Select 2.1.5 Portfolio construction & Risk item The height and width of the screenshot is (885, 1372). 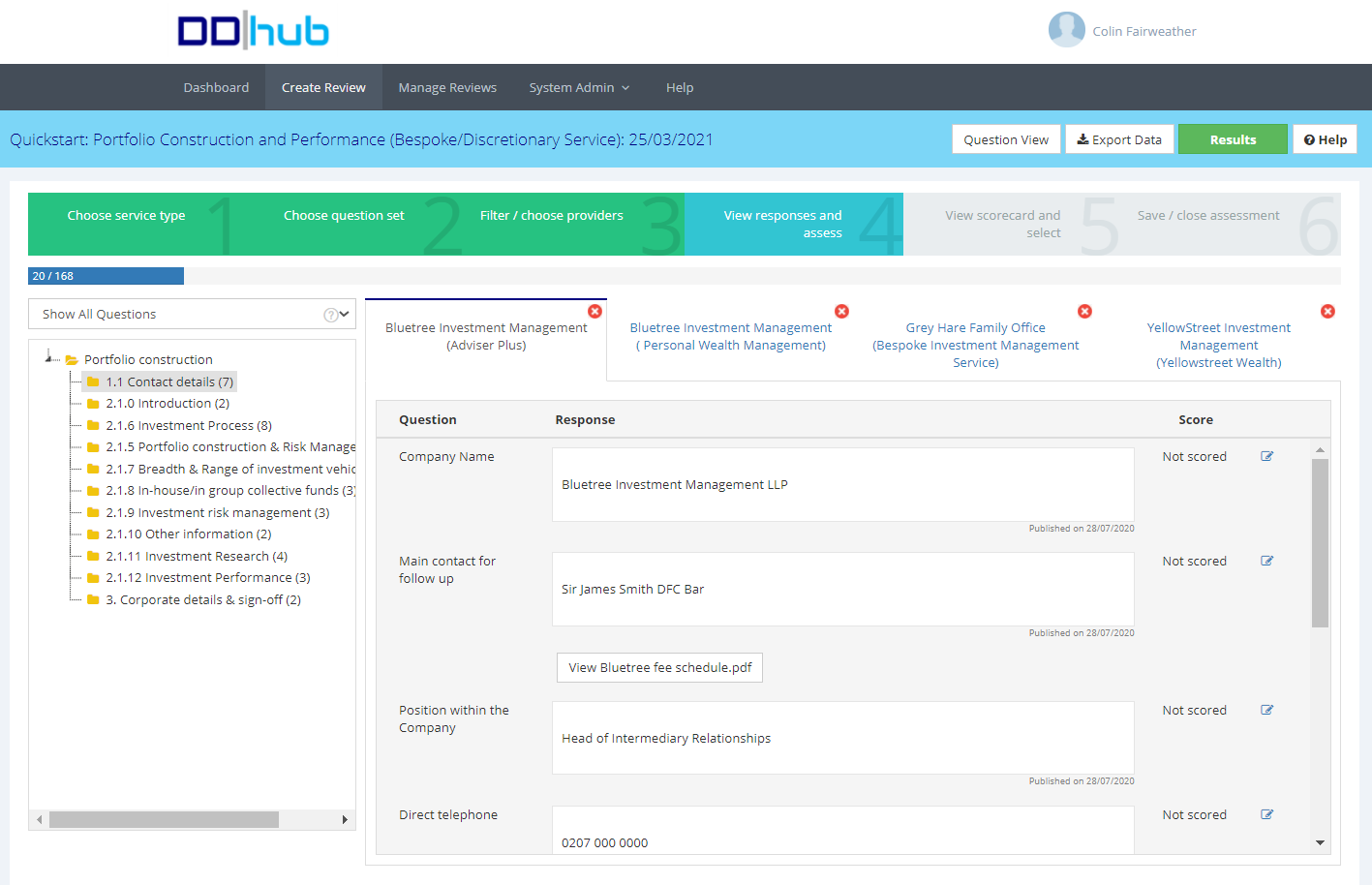click(x=230, y=446)
